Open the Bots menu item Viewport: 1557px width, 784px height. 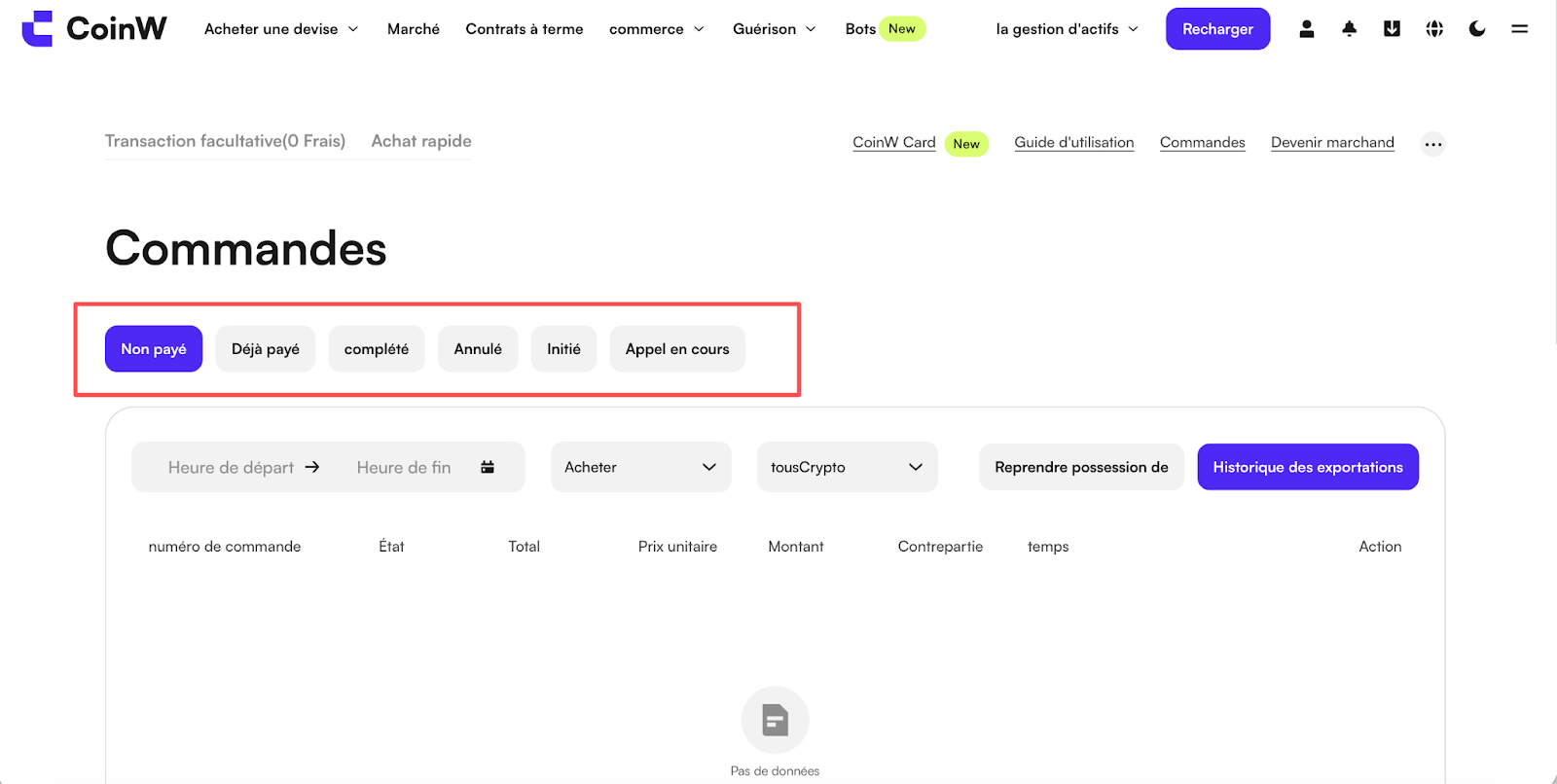click(860, 29)
